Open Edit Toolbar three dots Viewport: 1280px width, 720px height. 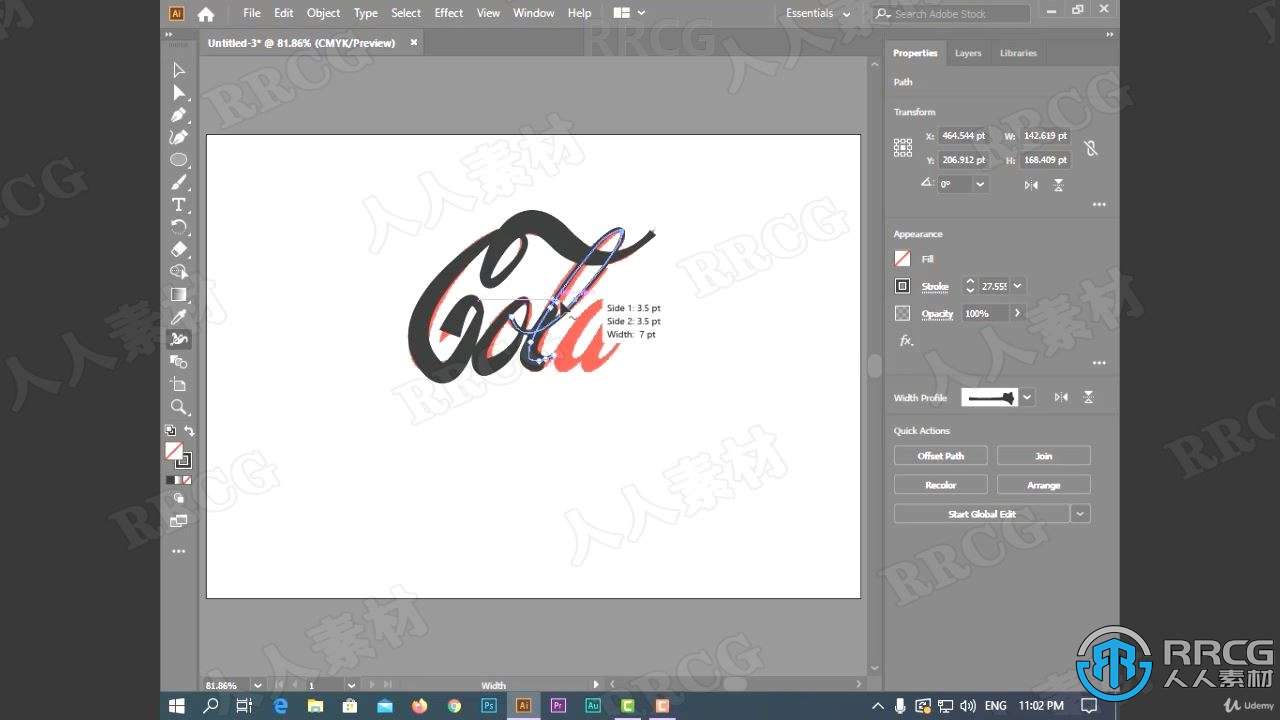point(179,551)
